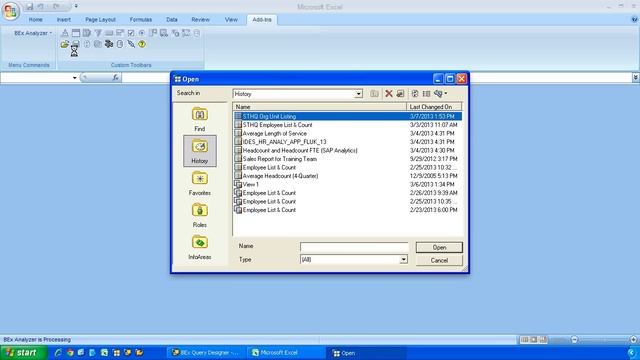
Task: Select Average Headcount (4-Quarter) entry
Action: (x=348, y=176)
